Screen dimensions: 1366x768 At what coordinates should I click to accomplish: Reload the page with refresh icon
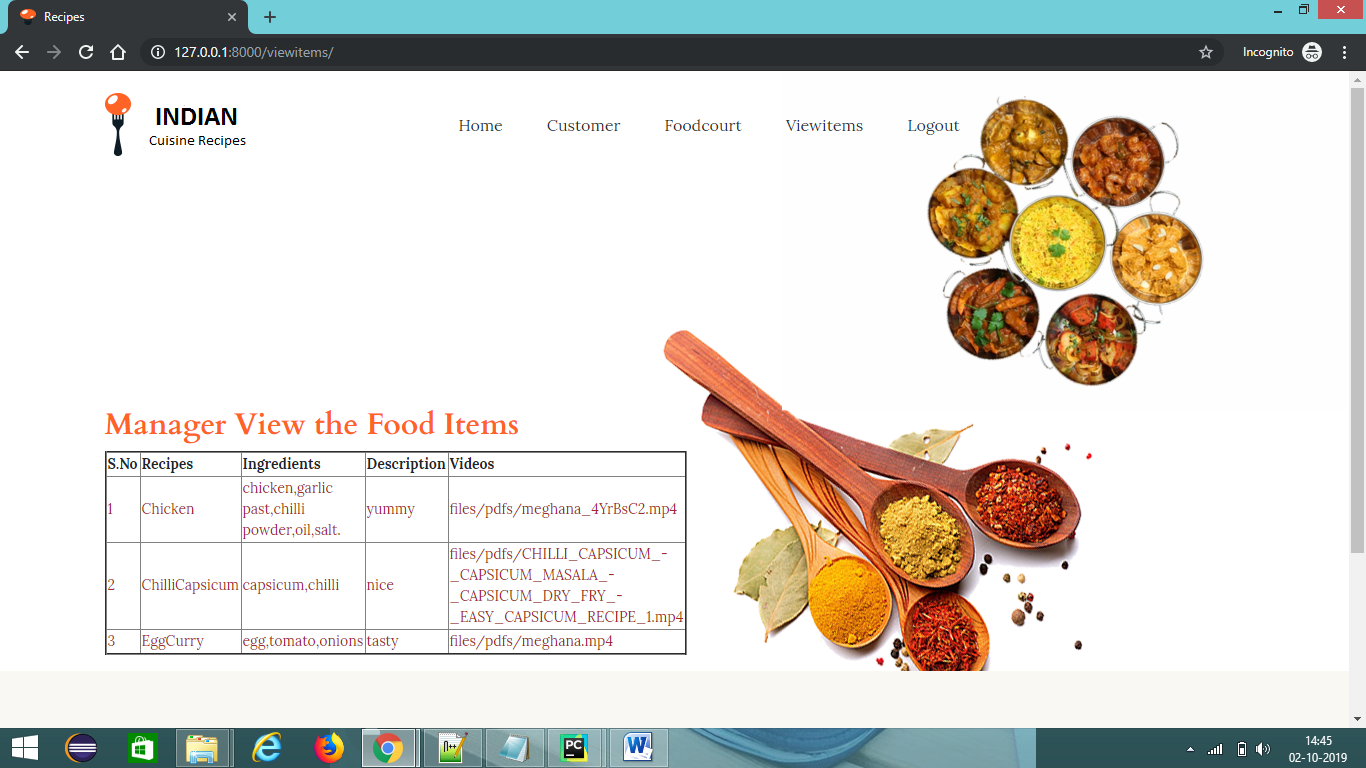point(86,52)
